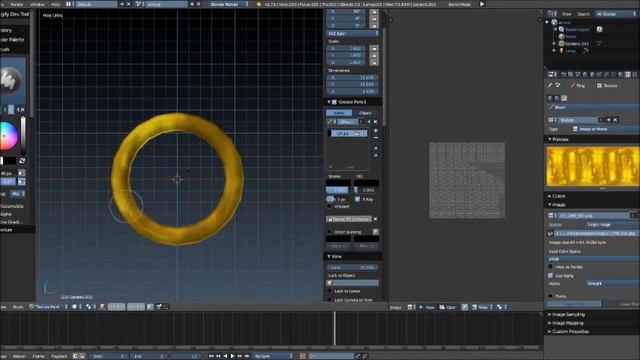This screenshot has width=640, height=360.
Task: Select the RenderLayers item in outliner
Action: pos(577,29)
